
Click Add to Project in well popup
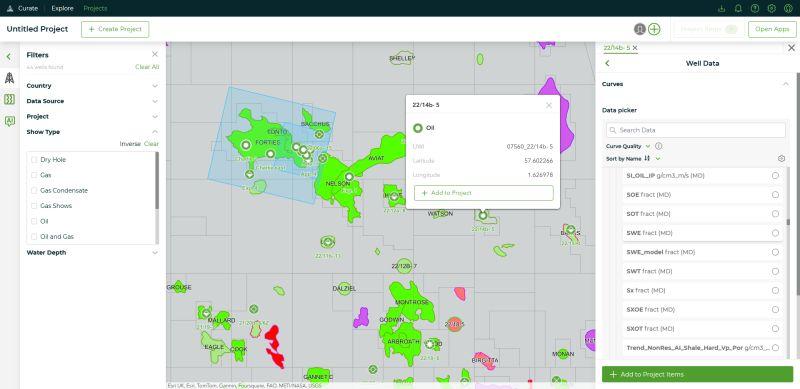coord(483,193)
